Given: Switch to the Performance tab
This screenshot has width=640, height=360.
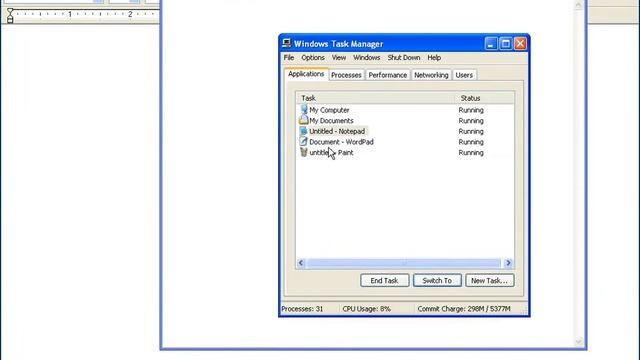Looking at the screenshot, I should click(x=388, y=75).
